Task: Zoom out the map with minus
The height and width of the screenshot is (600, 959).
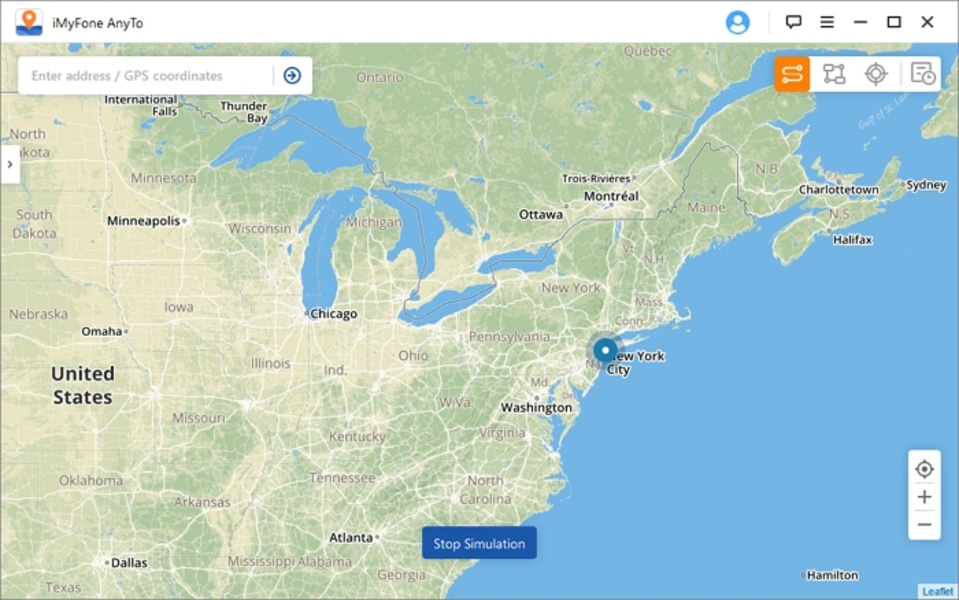Action: 924,525
